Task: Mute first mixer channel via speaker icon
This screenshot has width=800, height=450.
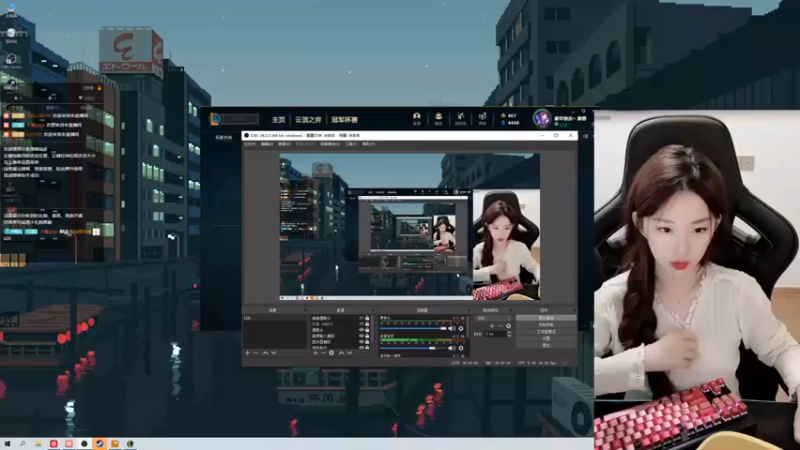Action: click(x=452, y=329)
